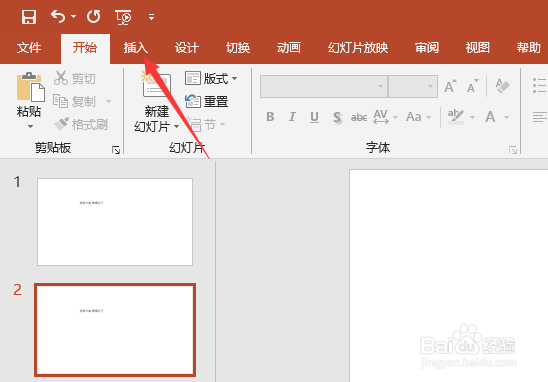Click the text highlight color icon
Viewport: 548px width, 382px height.
point(456,117)
